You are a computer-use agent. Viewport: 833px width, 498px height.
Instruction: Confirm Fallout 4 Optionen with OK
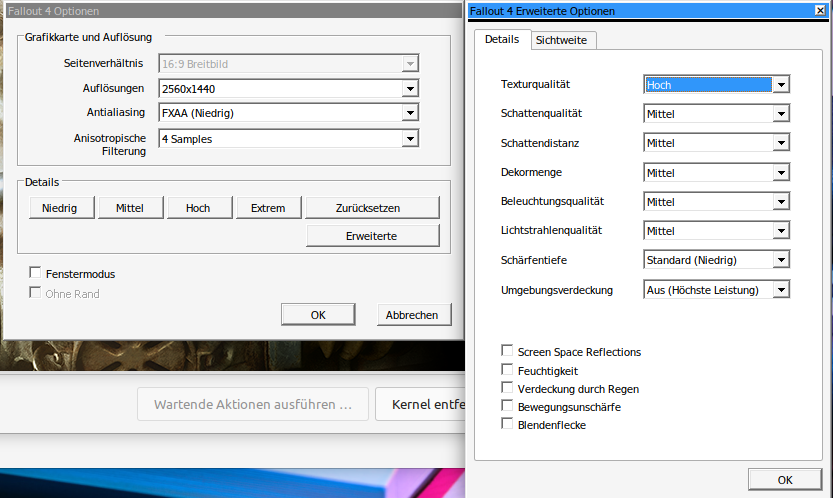click(318, 315)
